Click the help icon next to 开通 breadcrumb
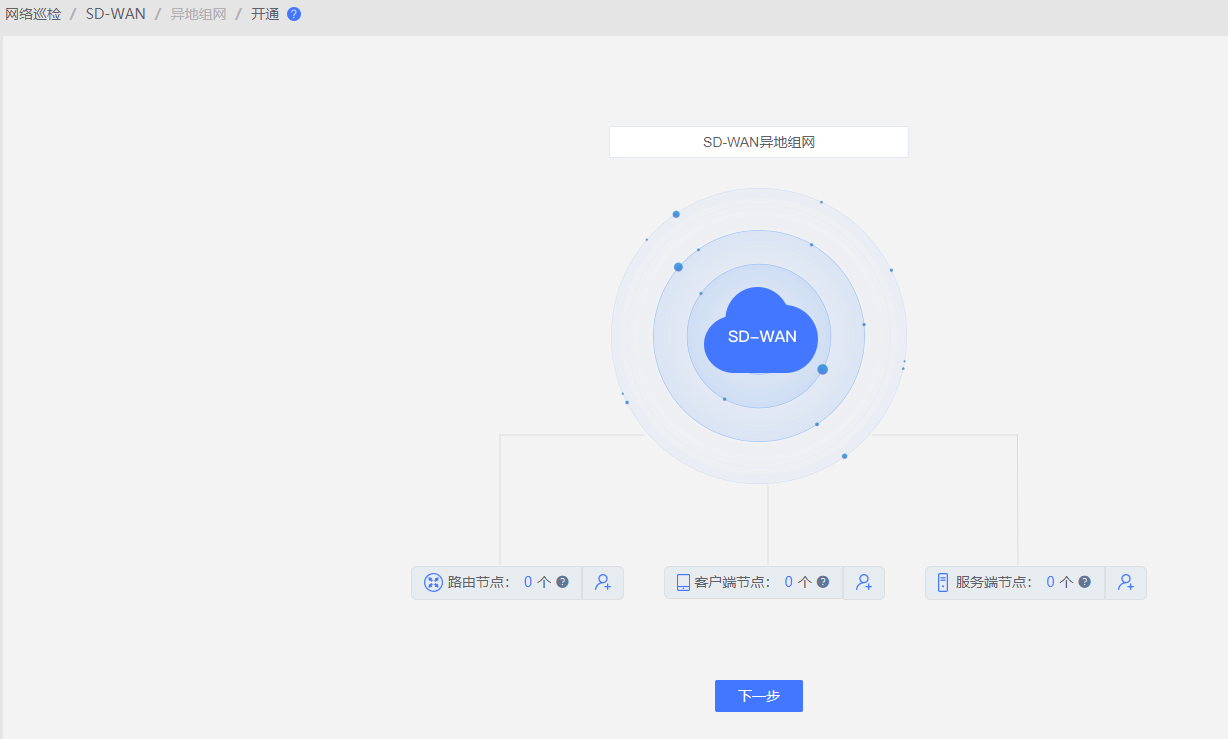This screenshot has height=739, width=1228. pyautogui.click(x=294, y=14)
